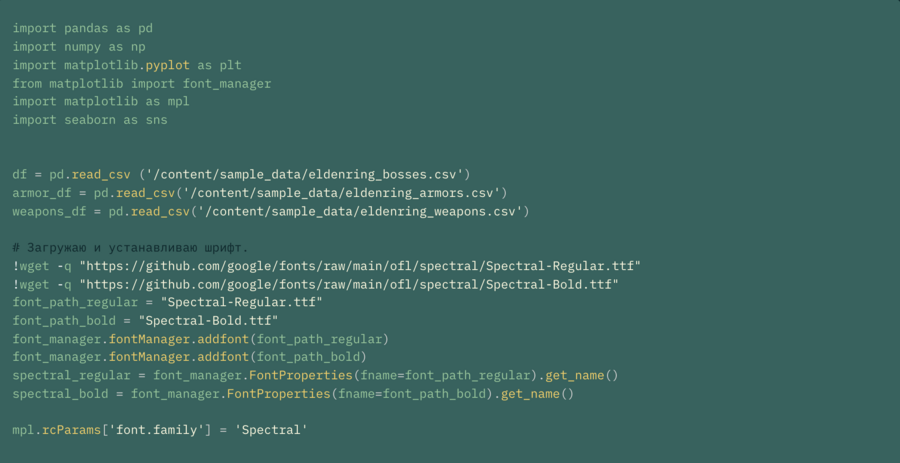
Task: Click the font_path_bold assignment line
Action: 145,321
